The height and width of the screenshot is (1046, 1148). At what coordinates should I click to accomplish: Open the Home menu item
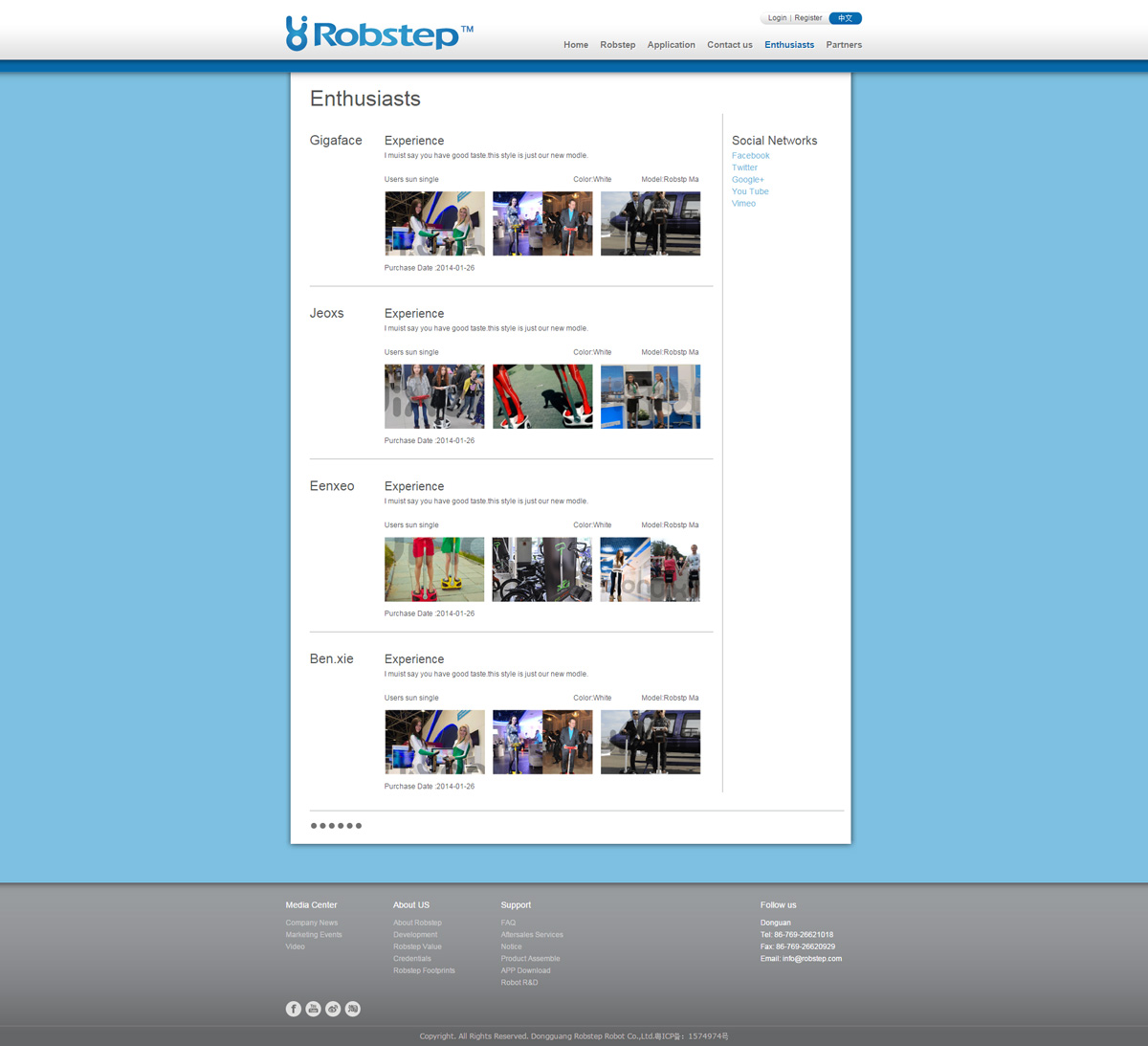point(576,45)
